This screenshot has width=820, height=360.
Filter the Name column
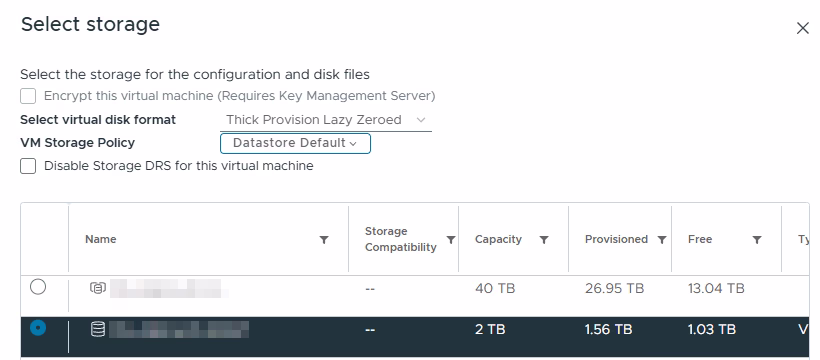pyautogui.click(x=324, y=240)
